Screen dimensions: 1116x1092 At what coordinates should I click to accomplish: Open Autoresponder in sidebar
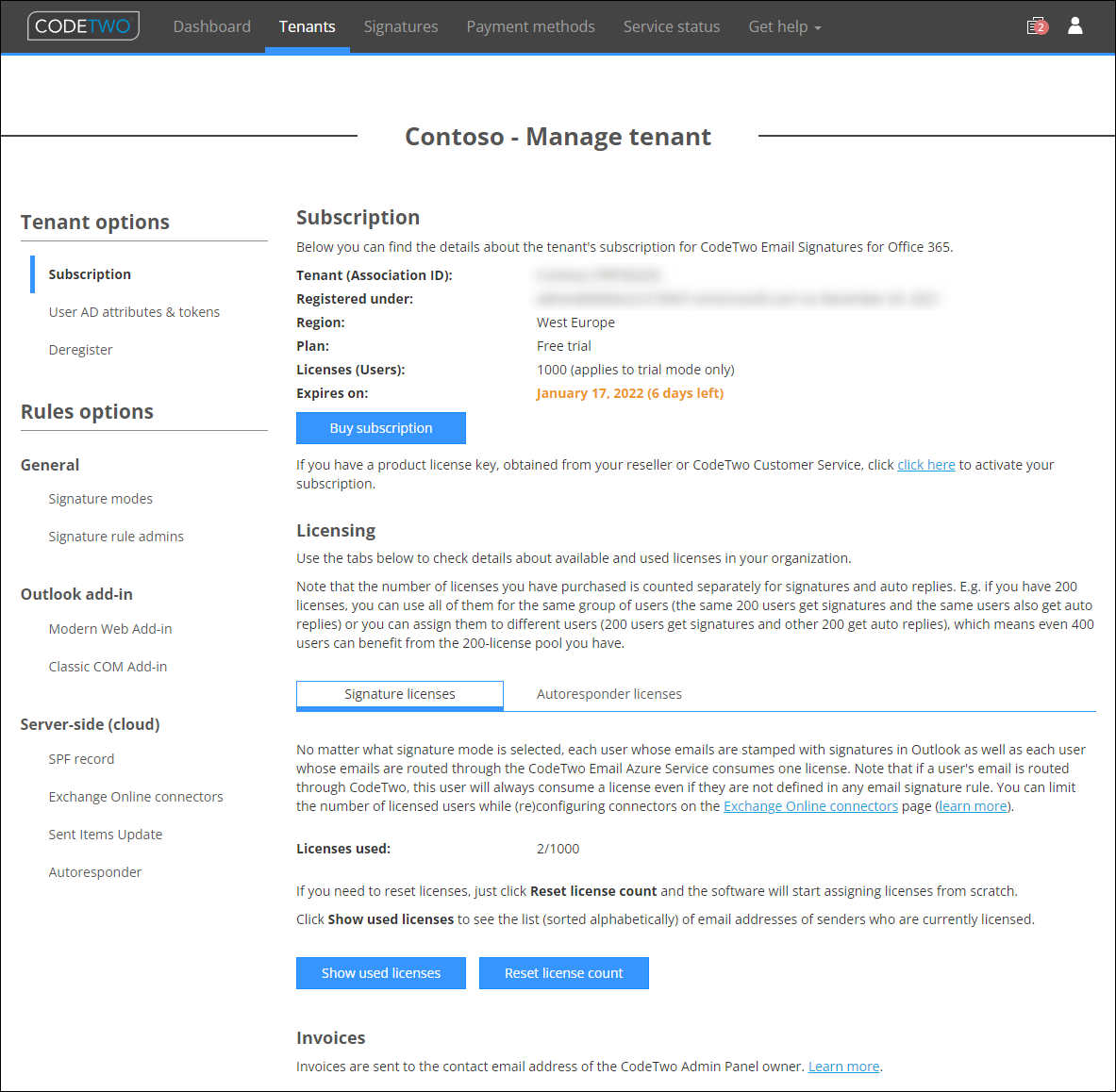point(94,873)
